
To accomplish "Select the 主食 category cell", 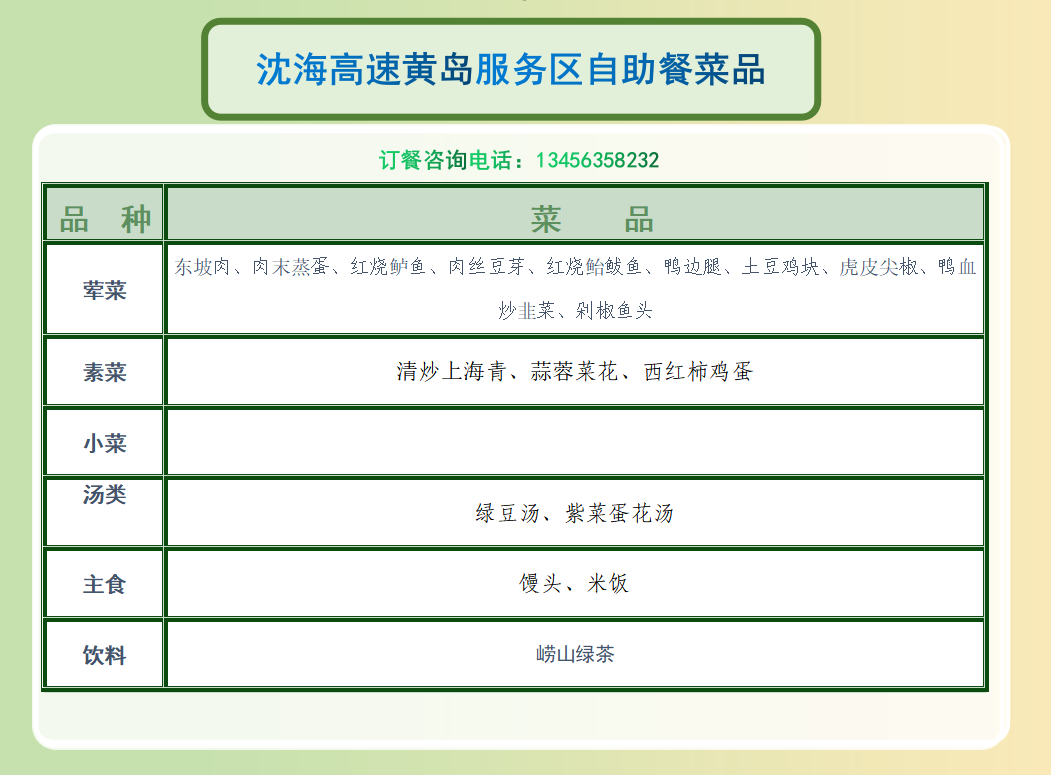I will [105, 584].
